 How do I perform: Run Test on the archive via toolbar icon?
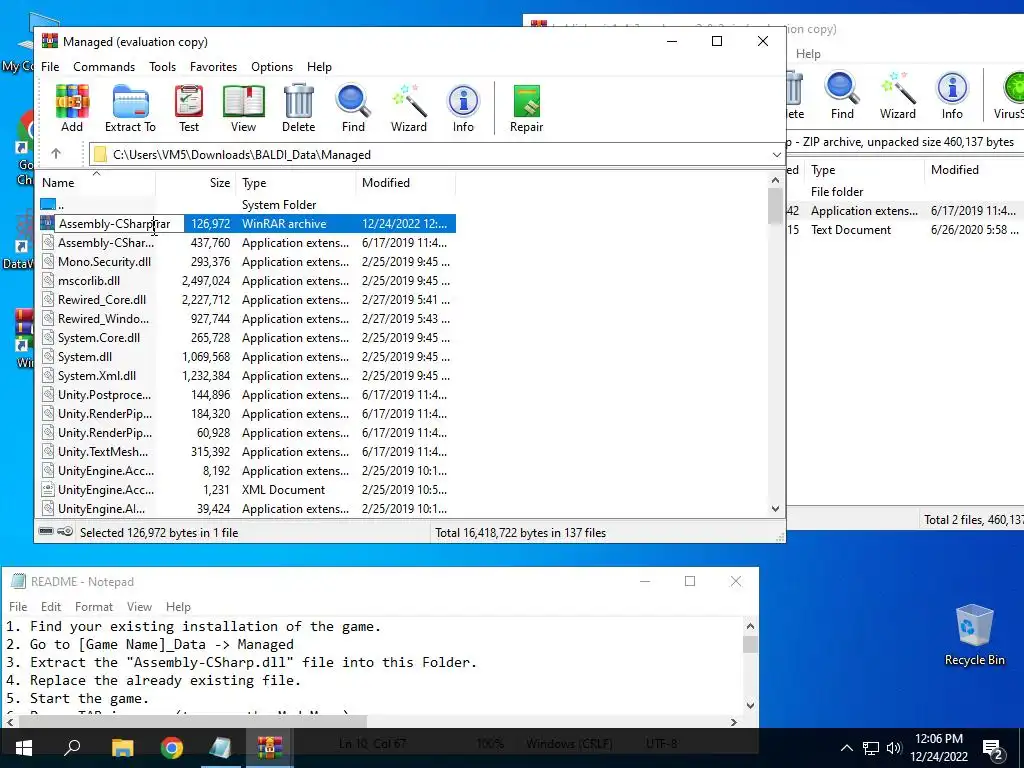189,108
